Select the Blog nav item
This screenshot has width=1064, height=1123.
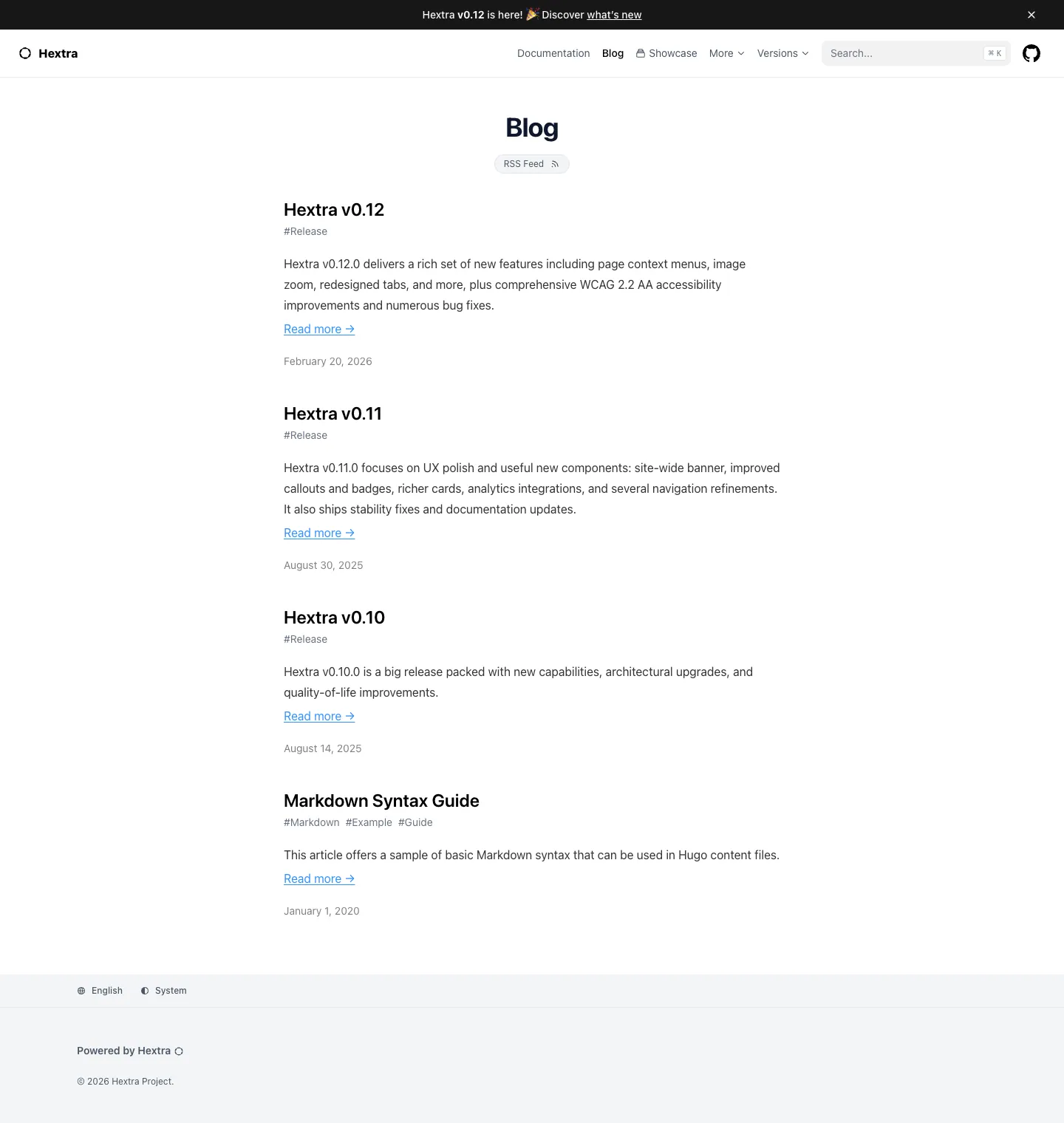613,53
